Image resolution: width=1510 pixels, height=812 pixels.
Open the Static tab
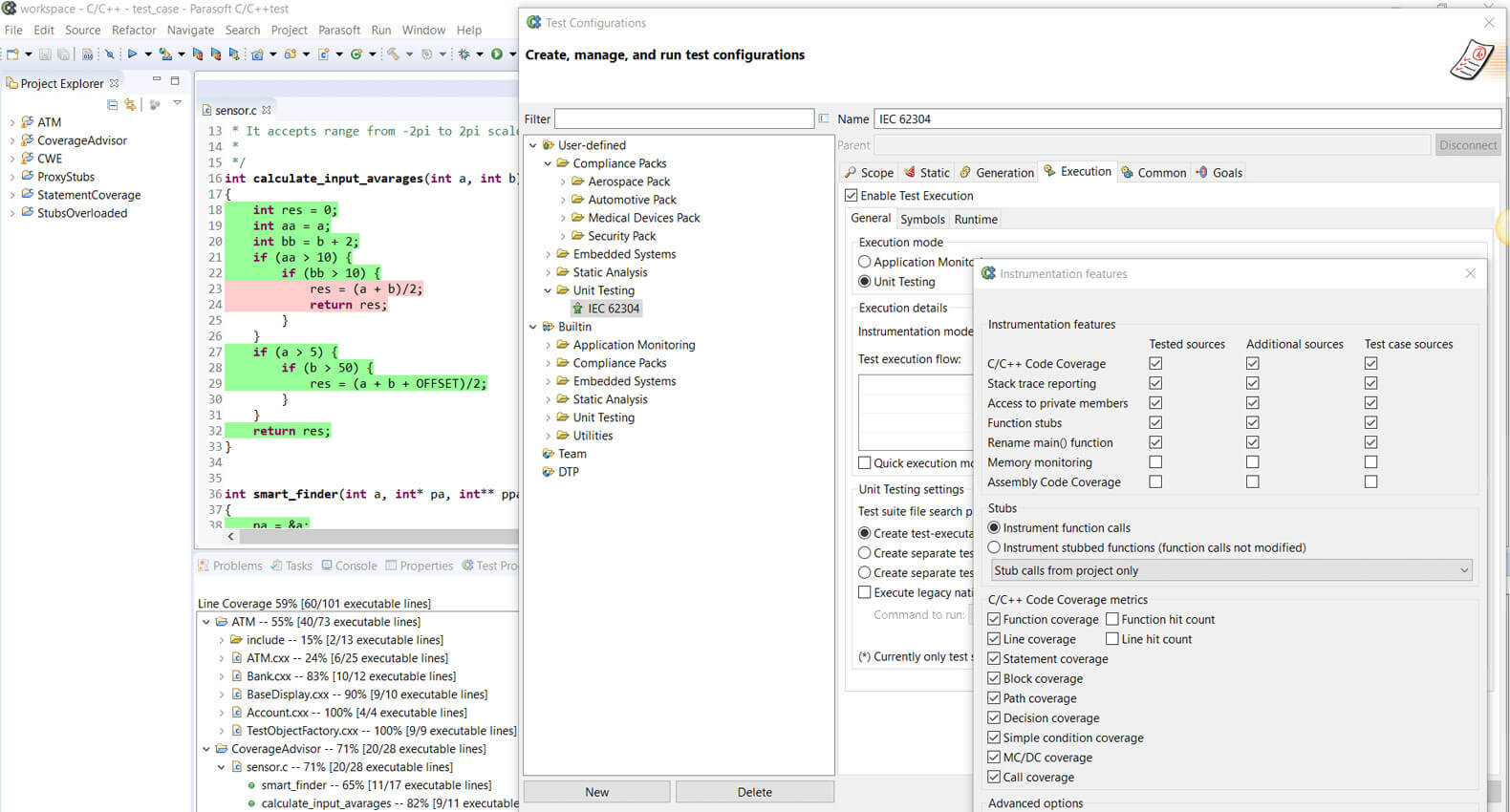[927, 173]
